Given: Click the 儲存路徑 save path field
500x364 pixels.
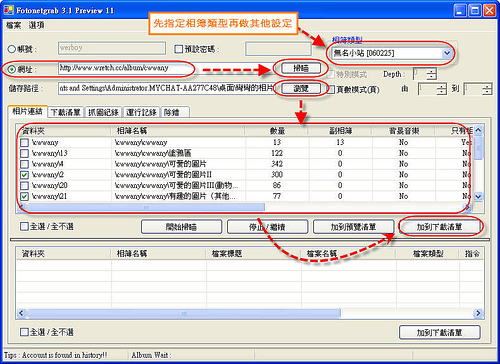Looking at the screenshot, I should (166, 88).
